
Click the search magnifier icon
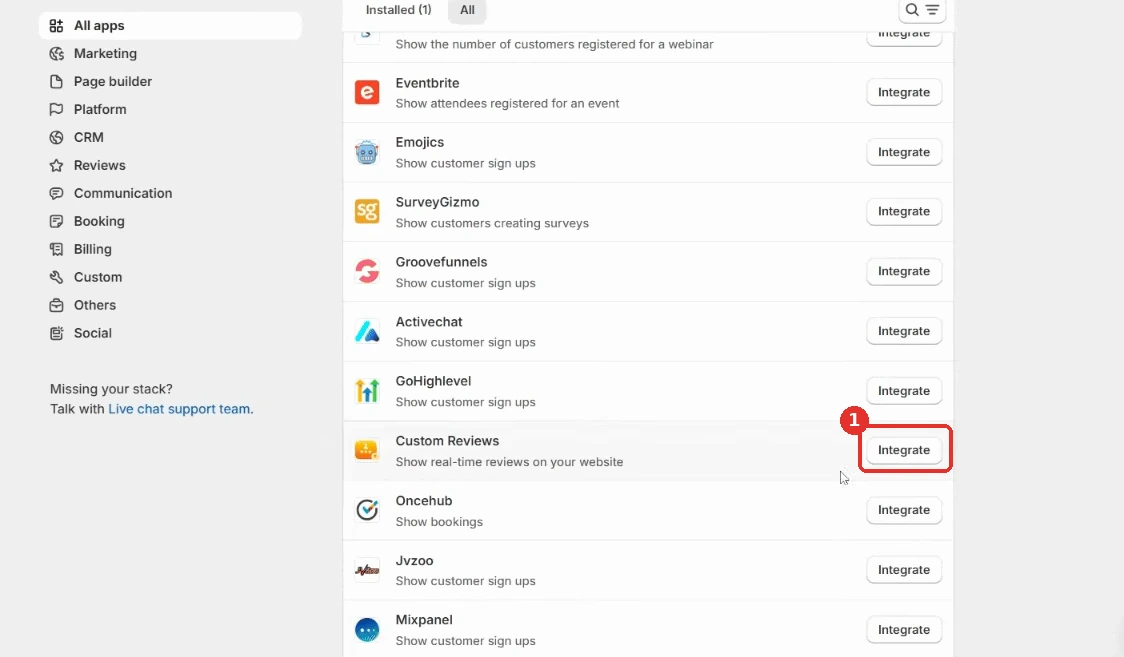click(x=912, y=10)
